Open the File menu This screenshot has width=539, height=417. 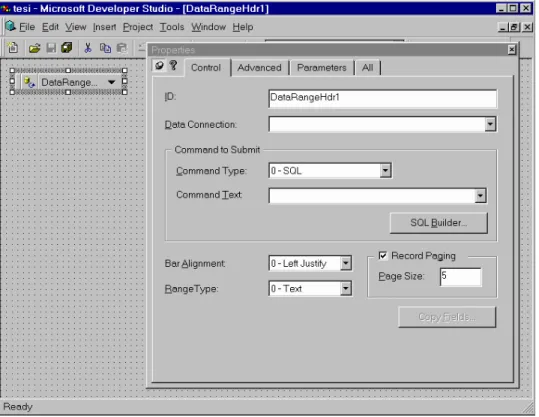click(27, 27)
